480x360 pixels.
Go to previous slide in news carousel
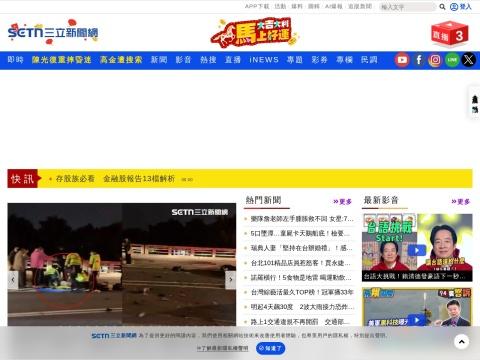coord(13,280)
